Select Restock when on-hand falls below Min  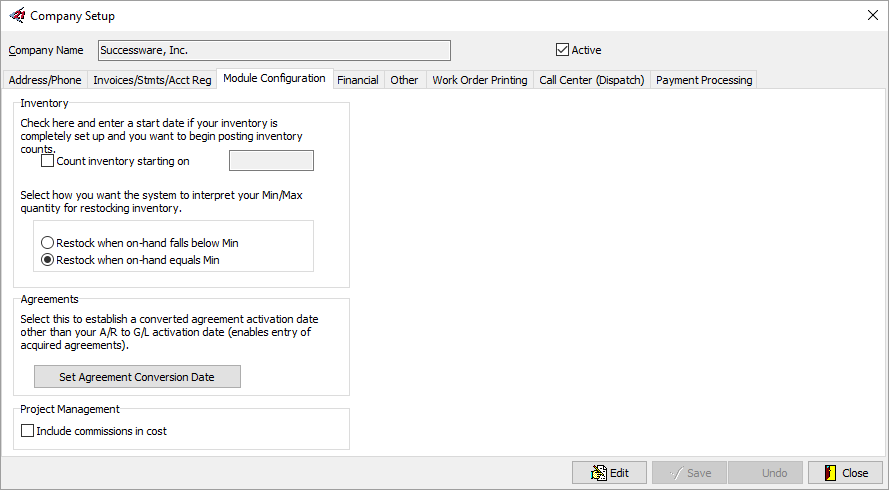click(x=48, y=243)
